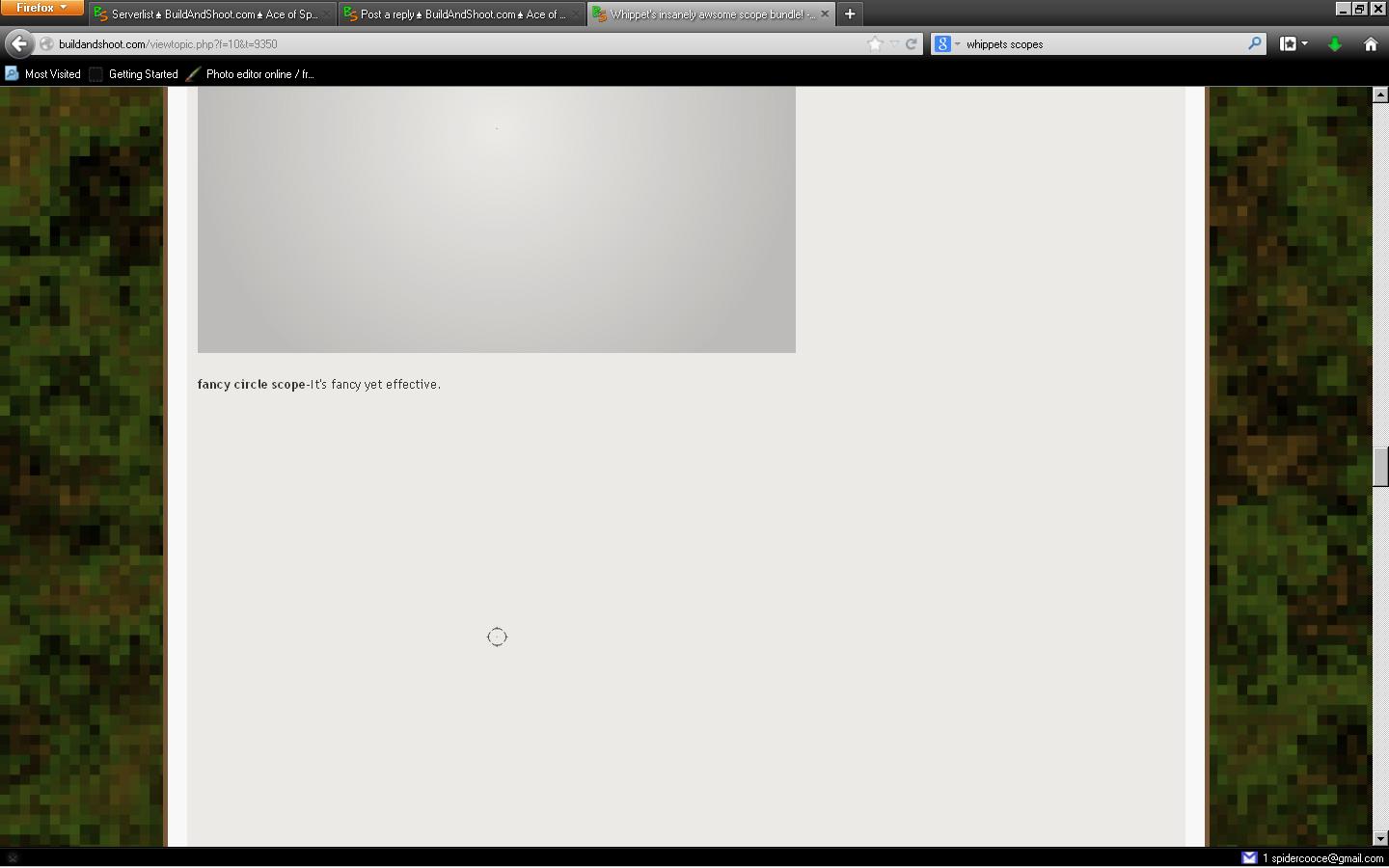The width and height of the screenshot is (1389, 868).
Task: Go to the home page icon
Action: pos(1370,43)
